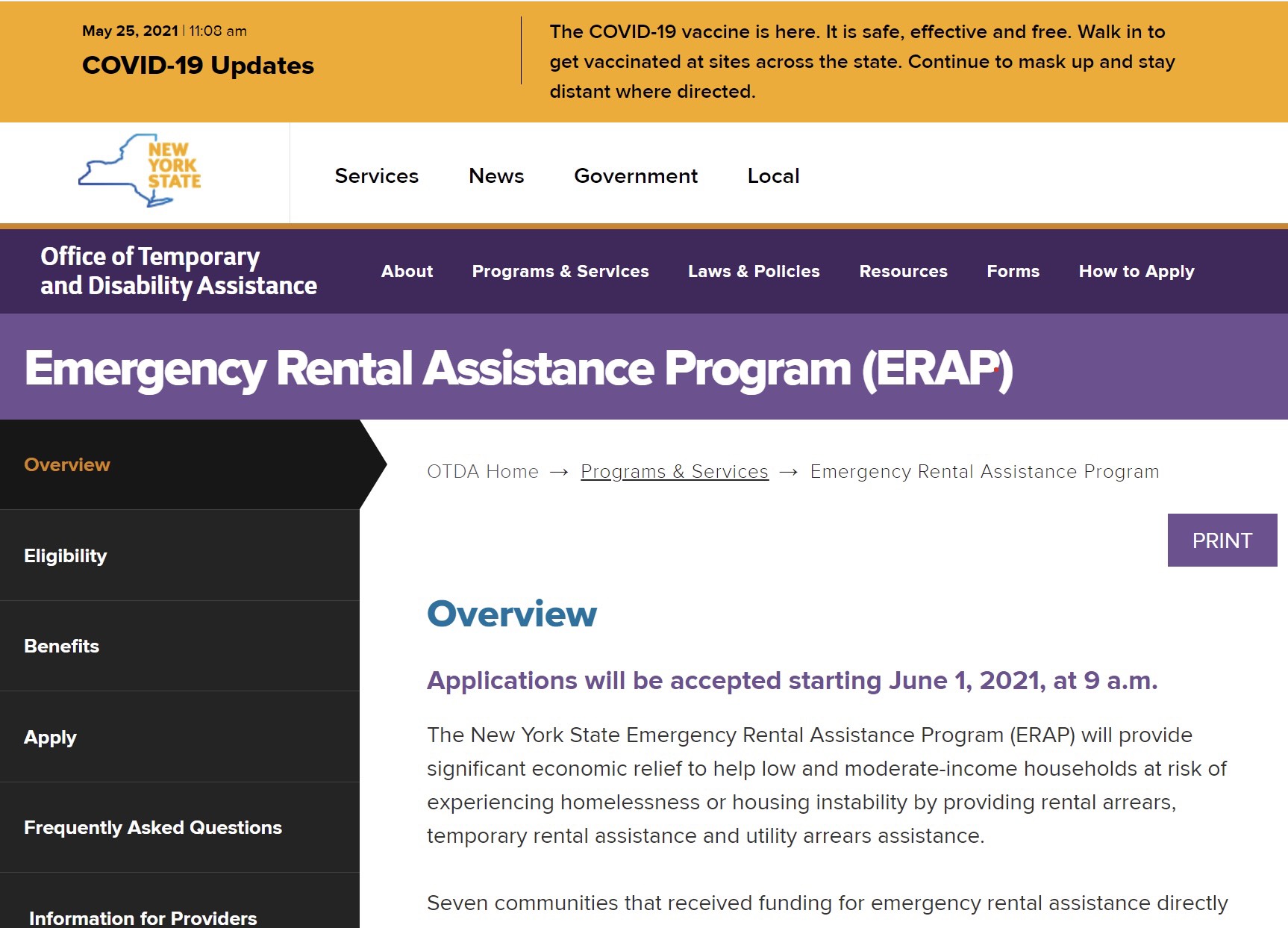The width and height of the screenshot is (1288, 928).
Task: Click How to Apply in the navbar
Action: (x=1136, y=271)
